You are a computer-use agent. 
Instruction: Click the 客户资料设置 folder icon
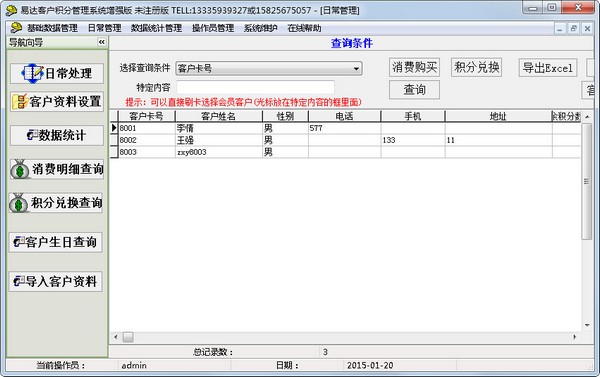click(x=20, y=101)
